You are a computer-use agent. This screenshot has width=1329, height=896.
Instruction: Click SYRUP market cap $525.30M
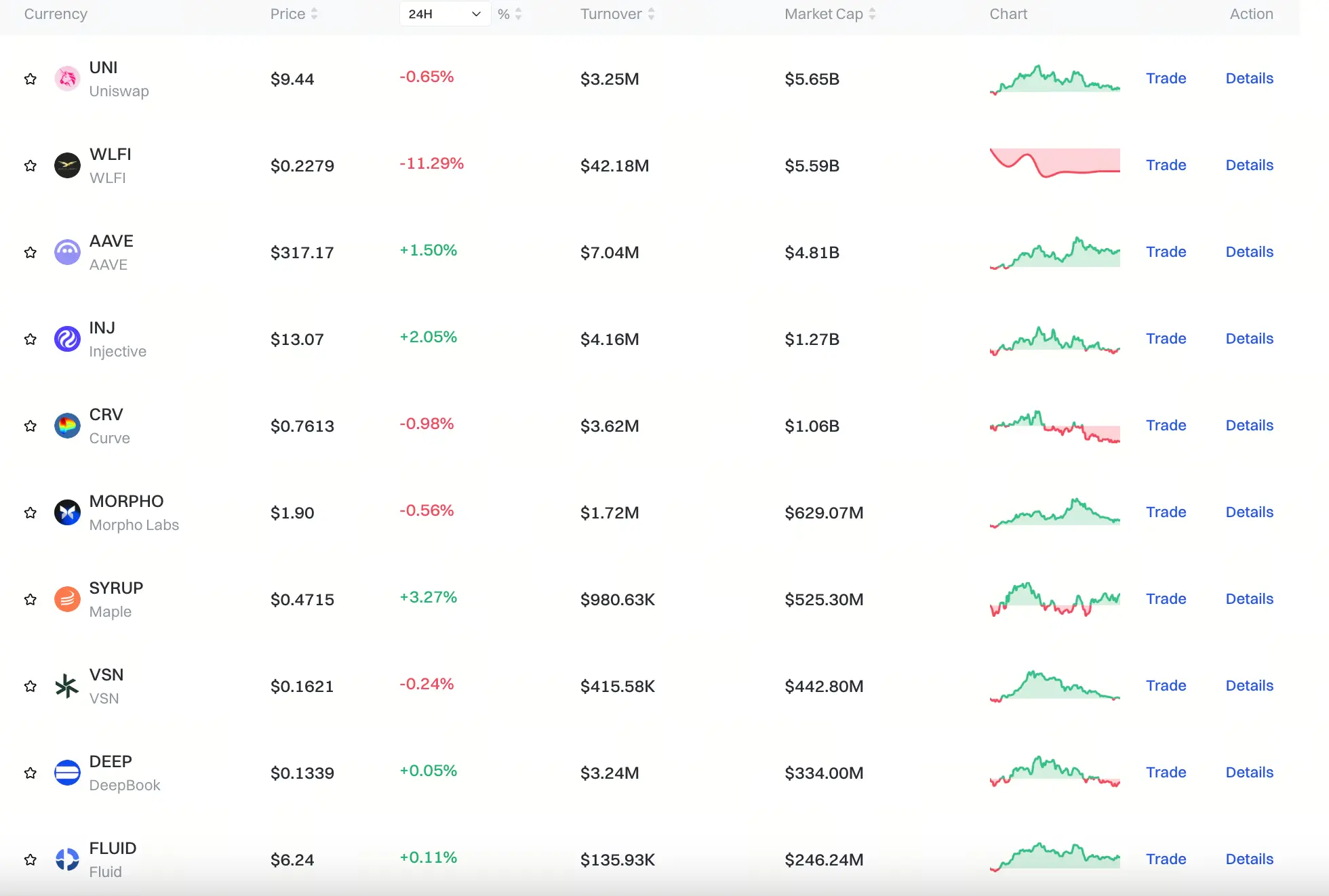pyautogui.click(x=824, y=600)
